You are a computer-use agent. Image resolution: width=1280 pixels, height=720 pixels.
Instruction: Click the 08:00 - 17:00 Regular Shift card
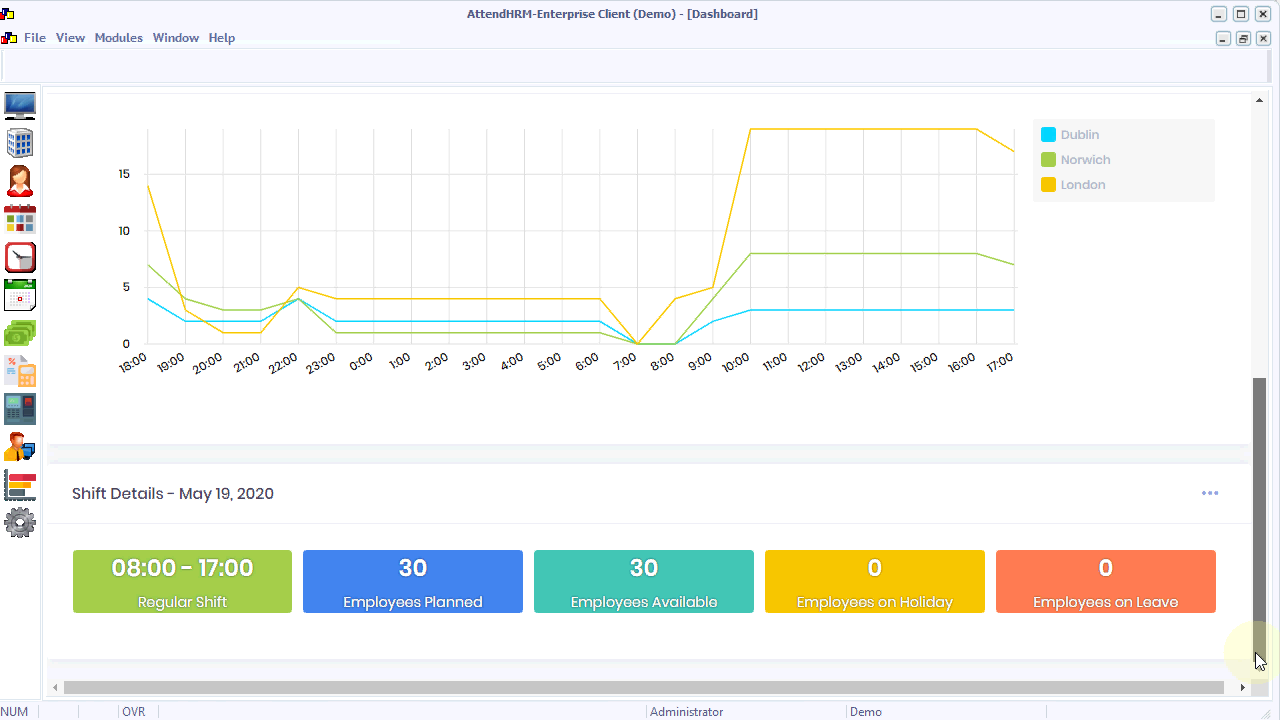coord(182,581)
